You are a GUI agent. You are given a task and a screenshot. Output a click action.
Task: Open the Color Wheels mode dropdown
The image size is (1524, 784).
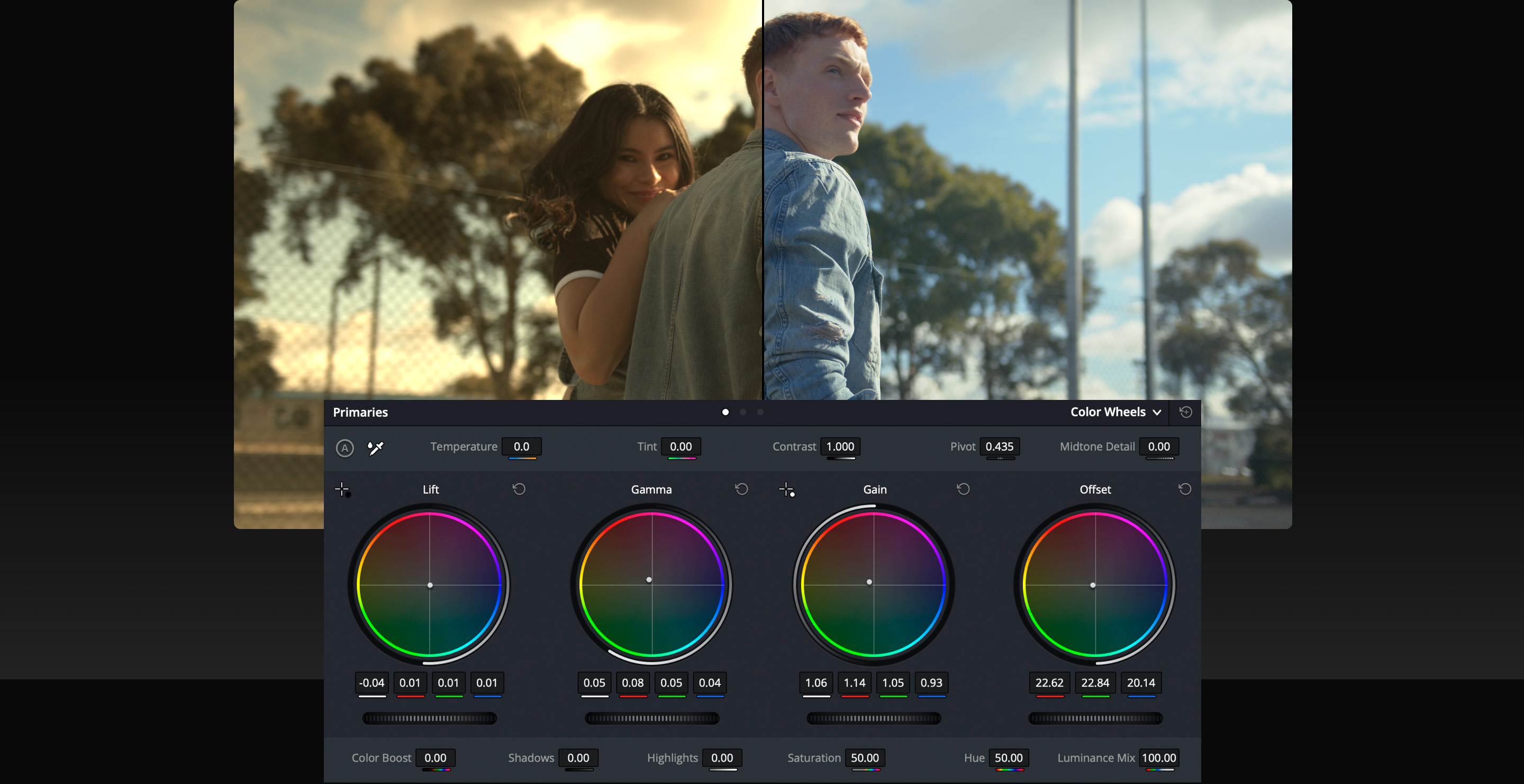pyautogui.click(x=1157, y=412)
